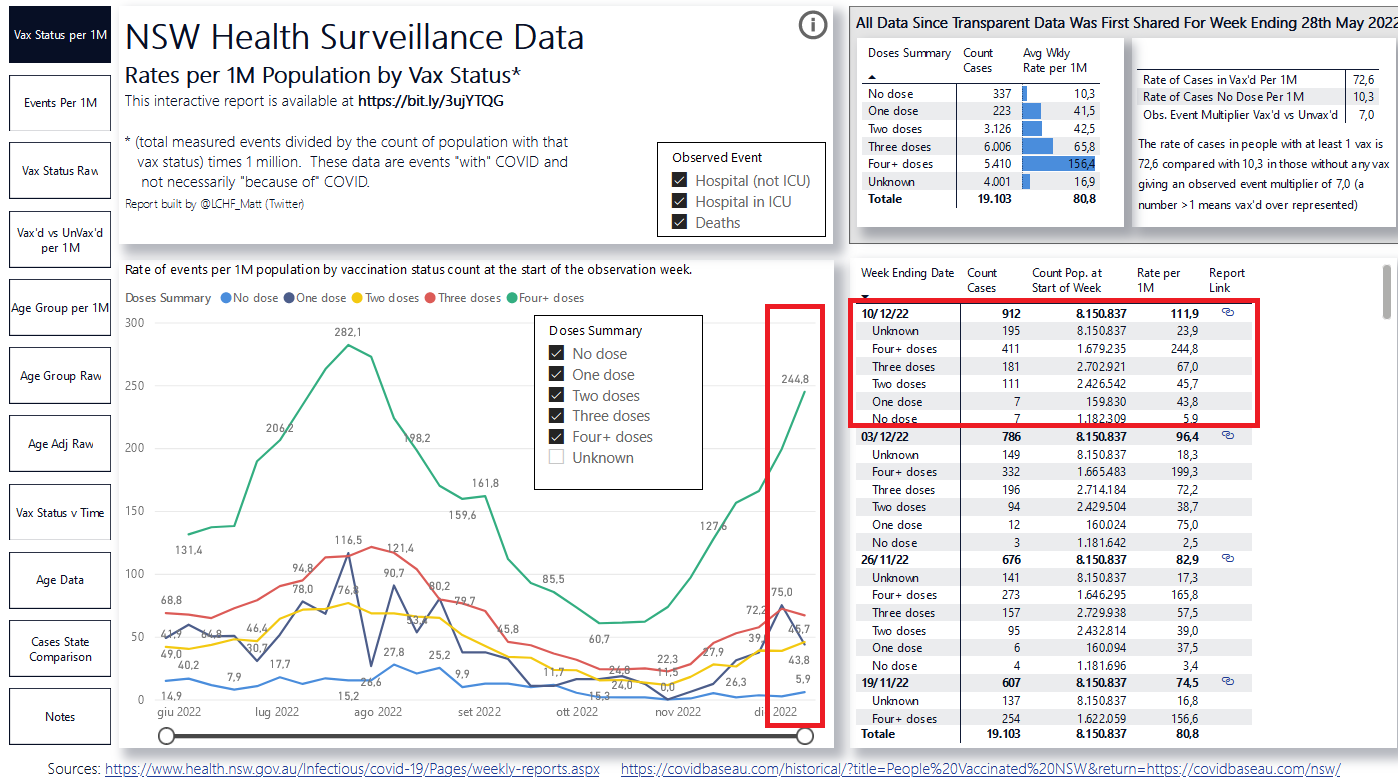
Task: Sort by Week Ending Date column arrow
Action: [x=865, y=297]
